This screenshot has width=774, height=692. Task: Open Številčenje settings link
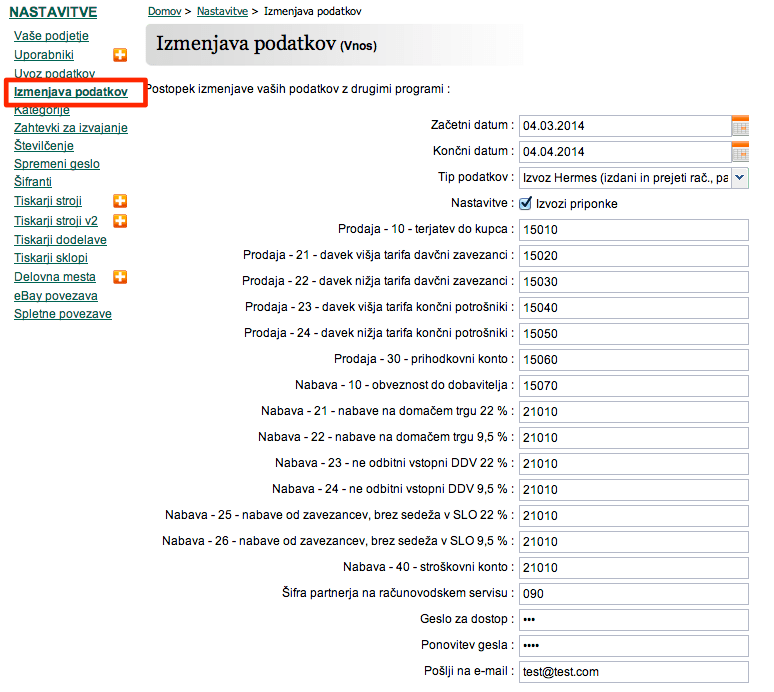(x=44, y=146)
